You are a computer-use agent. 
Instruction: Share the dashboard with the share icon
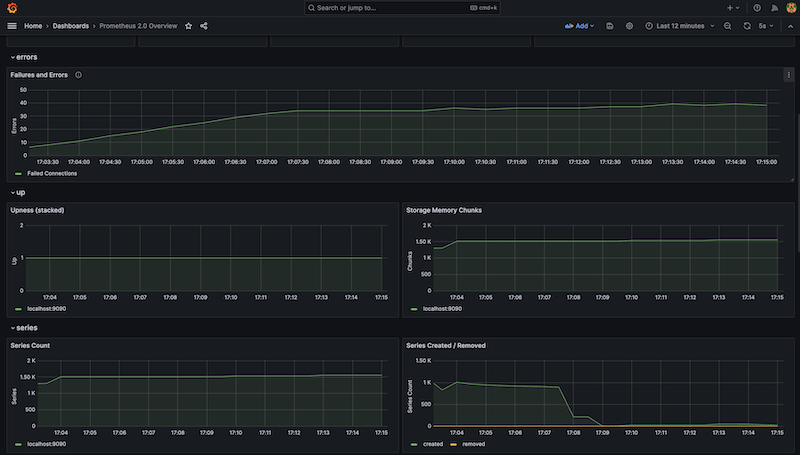pyautogui.click(x=204, y=26)
